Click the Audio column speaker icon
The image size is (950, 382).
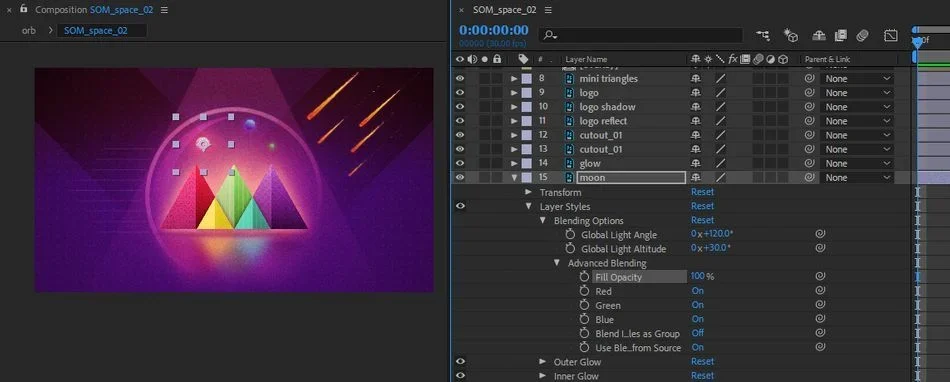tap(472, 59)
